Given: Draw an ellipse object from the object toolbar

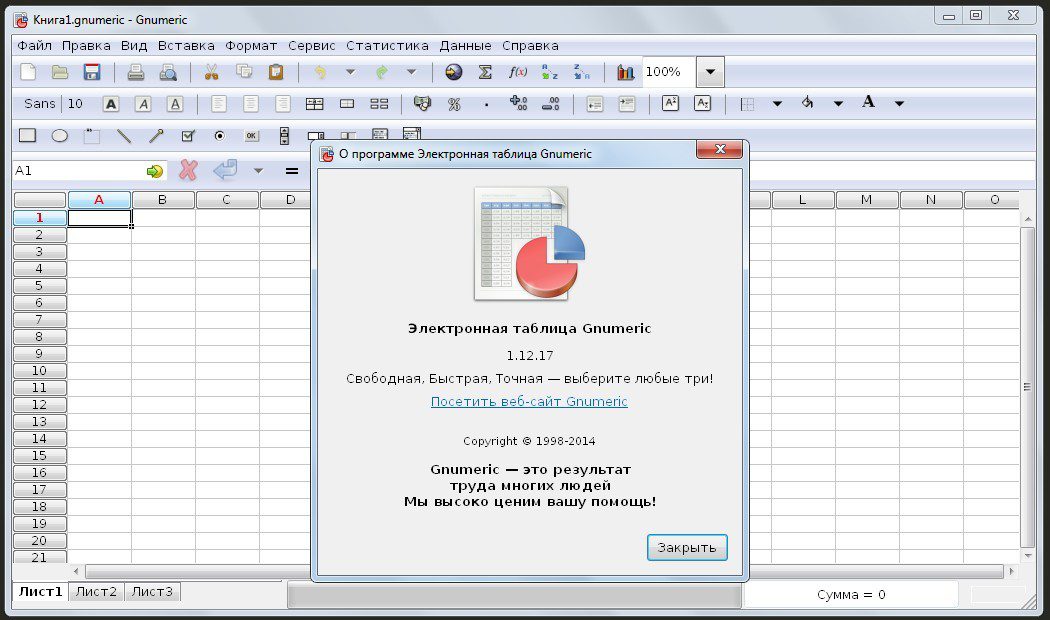Looking at the screenshot, I should click(60, 136).
